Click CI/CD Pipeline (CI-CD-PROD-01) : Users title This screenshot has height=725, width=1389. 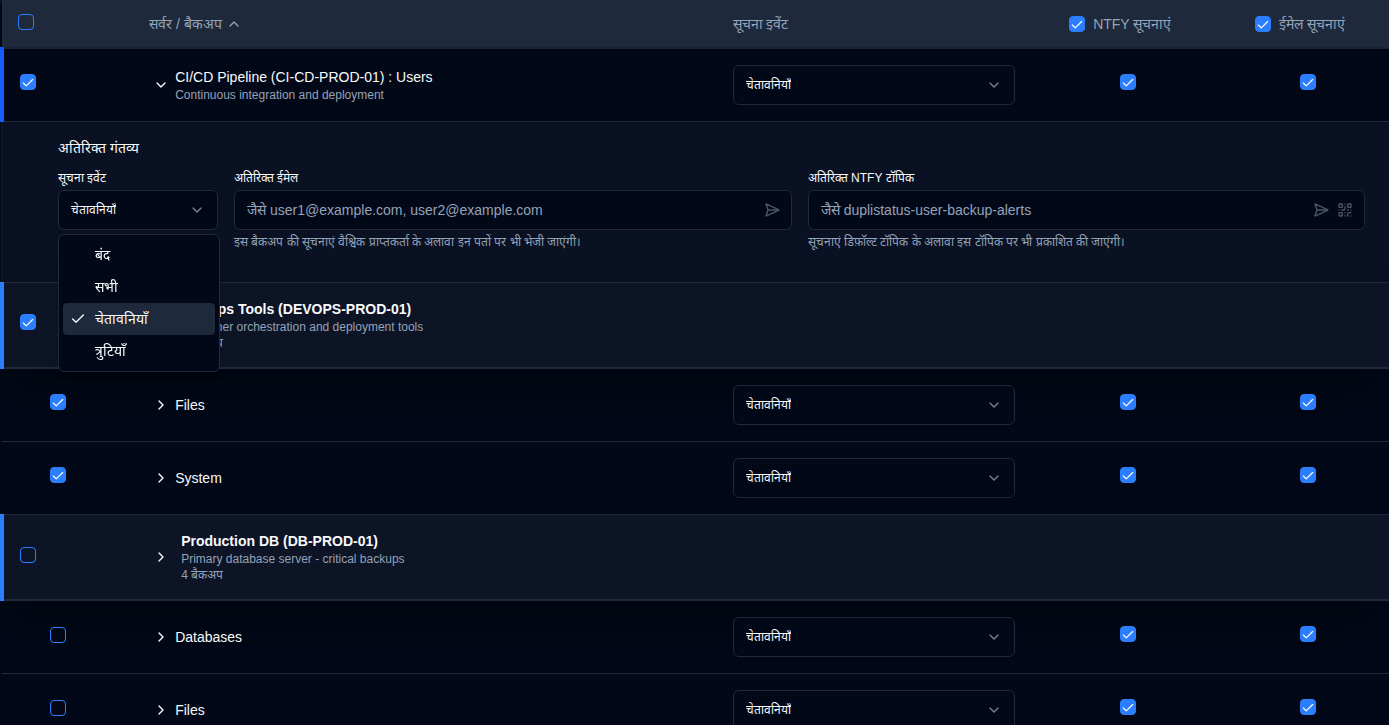pos(304,77)
